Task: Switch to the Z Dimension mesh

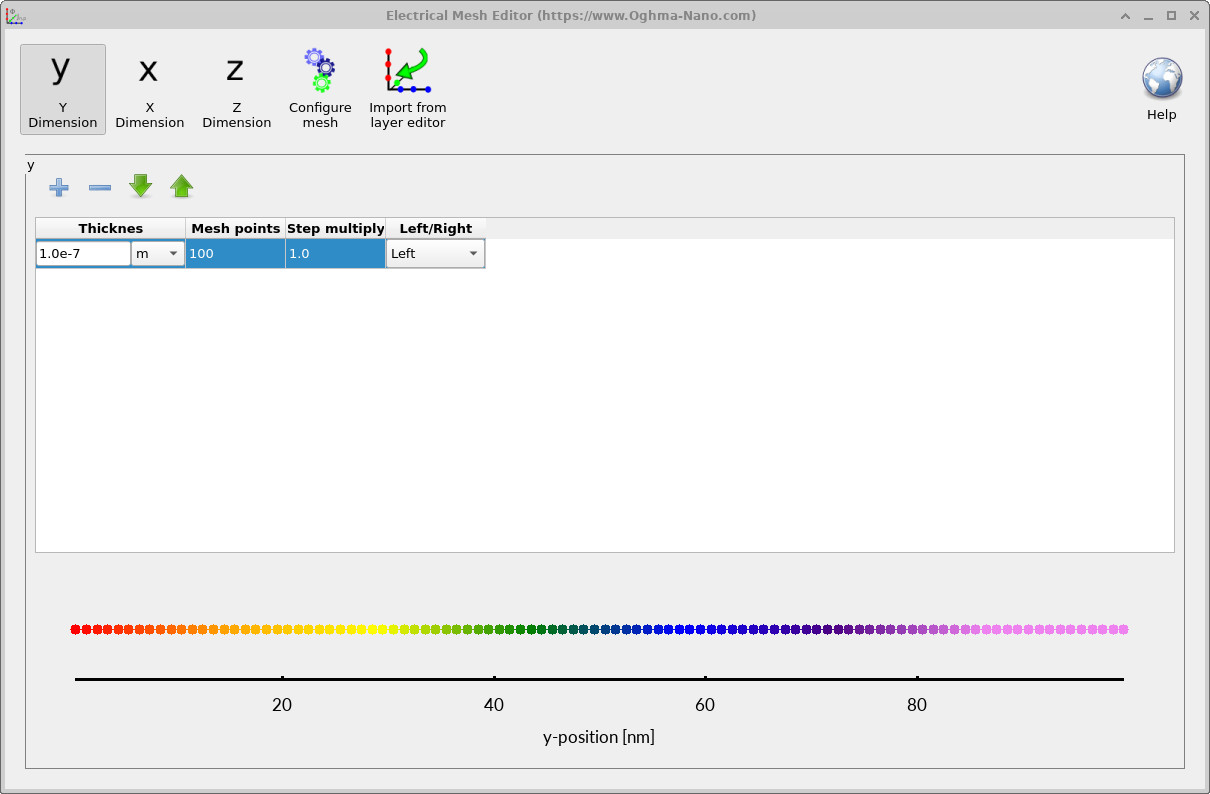Action: click(x=237, y=89)
